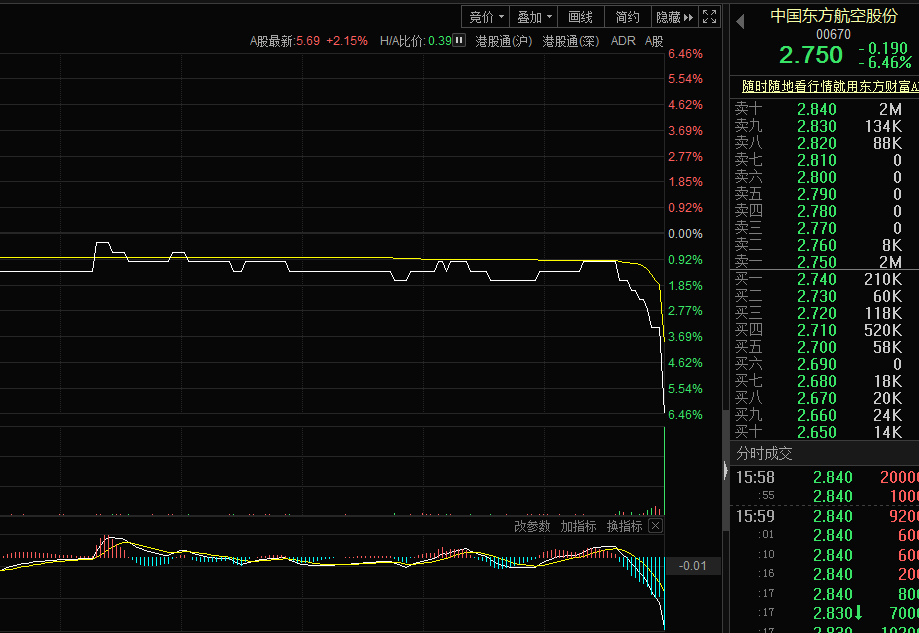Screen dimensions: 919x633
Task: Open the 改参数 parameter settings
Action: pos(532,526)
